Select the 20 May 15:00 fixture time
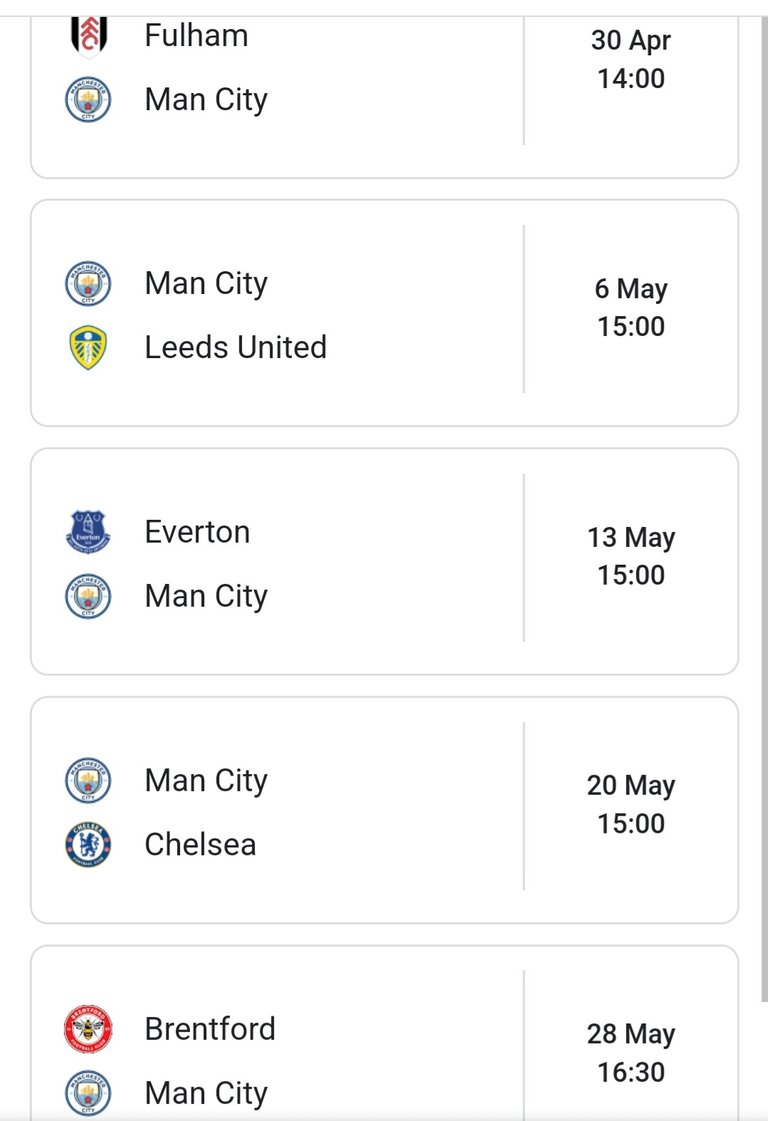Screen dimensions: 768x1121 point(631,804)
